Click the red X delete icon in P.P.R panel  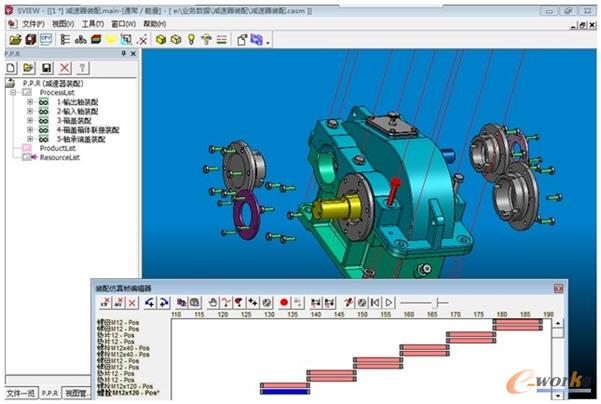pyautogui.click(x=65, y=67)
